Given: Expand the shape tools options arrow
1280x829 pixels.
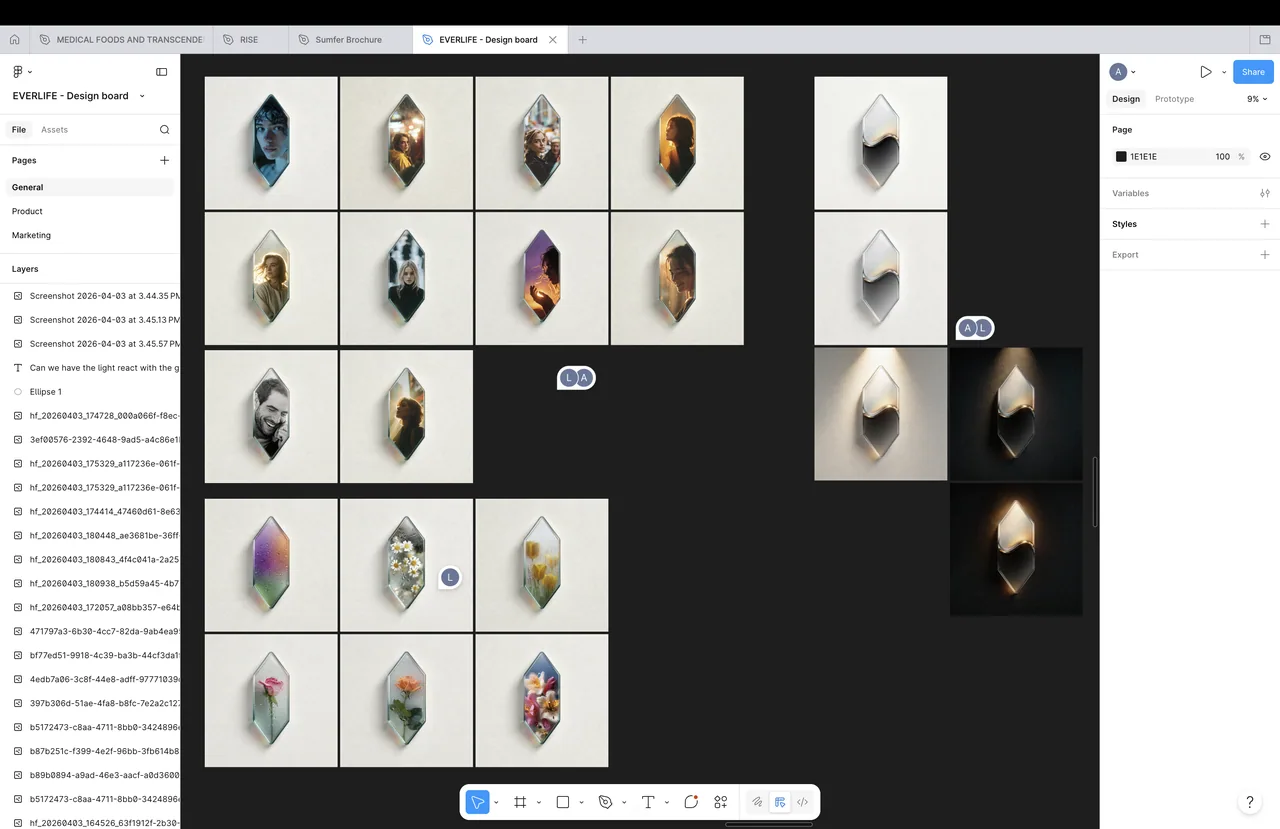Looking at the screenshot, I should point(581,803).
